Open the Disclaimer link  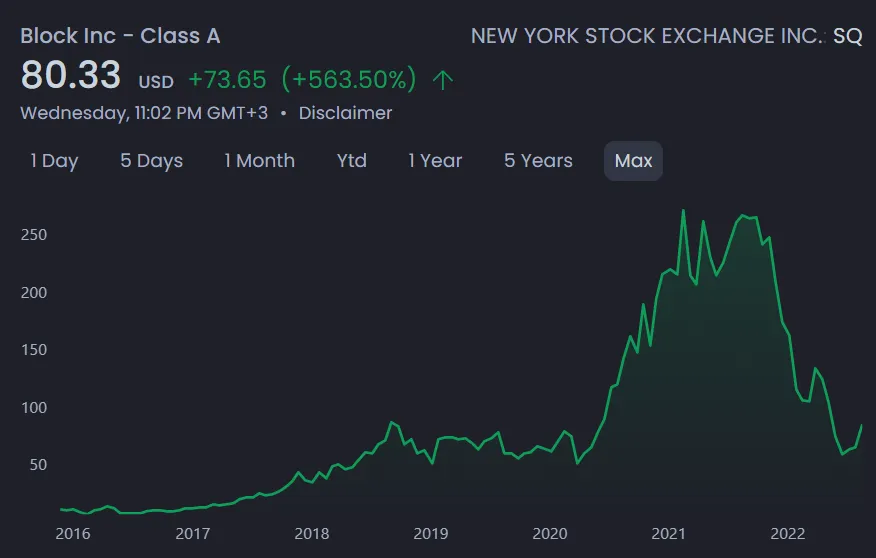pyautogui.click(x=345, y=113)
